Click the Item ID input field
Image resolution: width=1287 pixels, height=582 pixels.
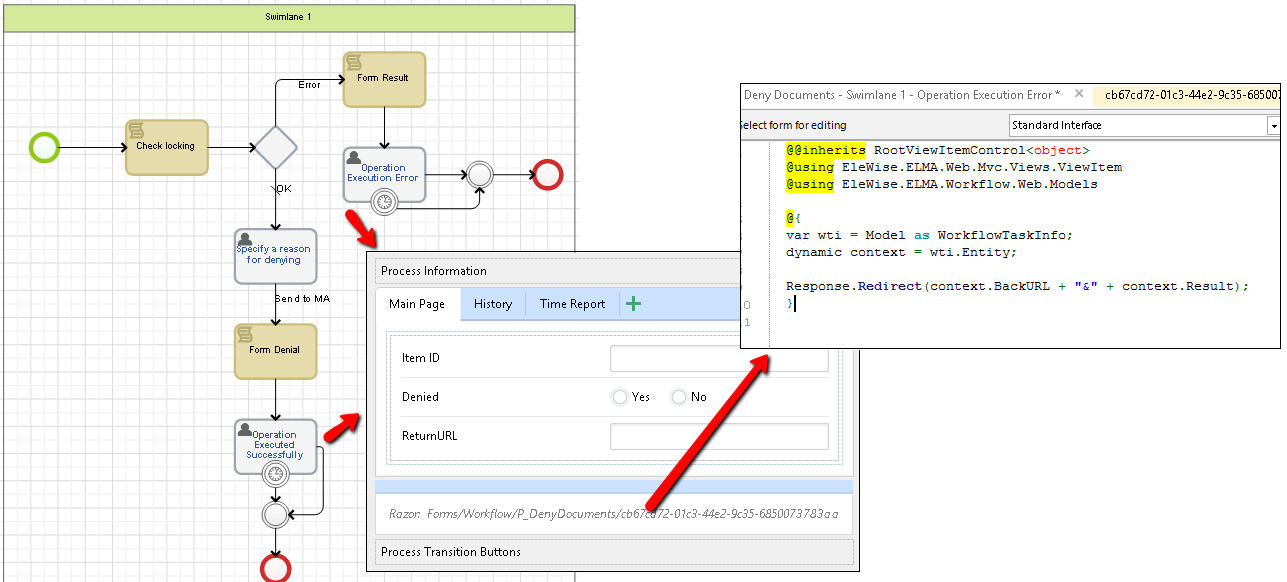718,359
